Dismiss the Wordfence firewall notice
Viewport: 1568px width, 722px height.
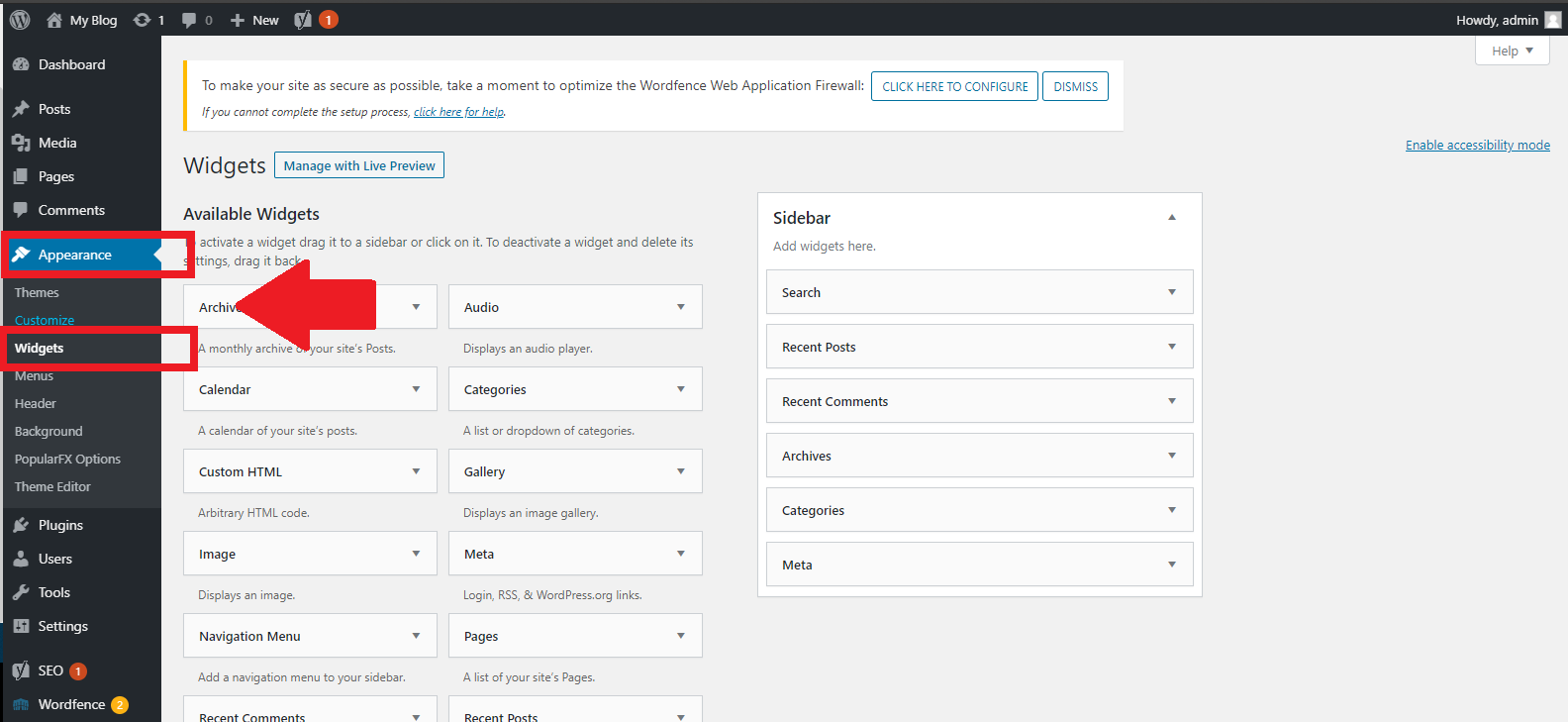click(x=1075, y=86)
